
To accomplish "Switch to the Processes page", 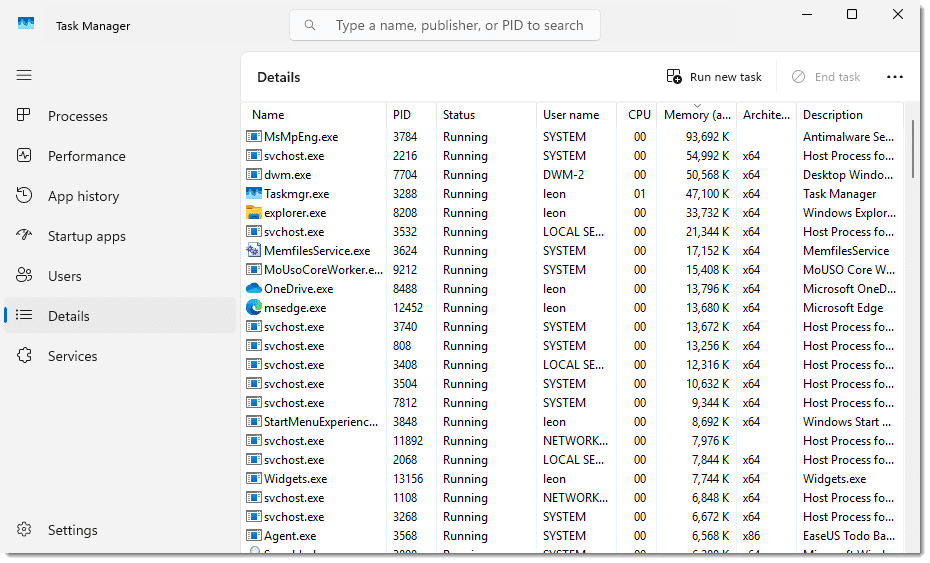I will [78, 116].
